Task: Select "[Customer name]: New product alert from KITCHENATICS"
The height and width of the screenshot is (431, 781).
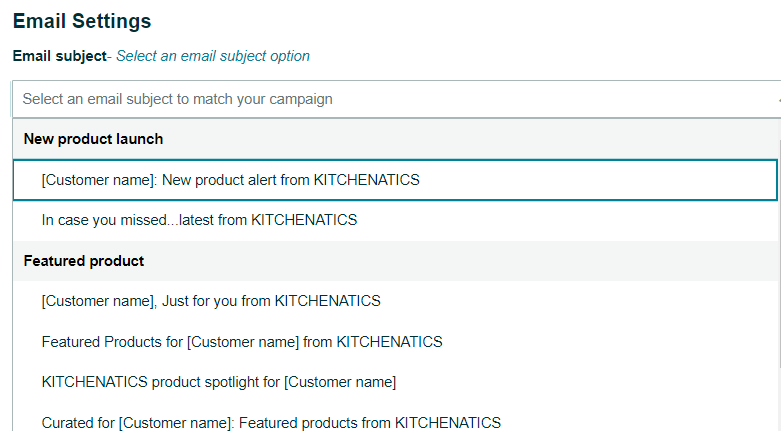Action: click(230, 180)
